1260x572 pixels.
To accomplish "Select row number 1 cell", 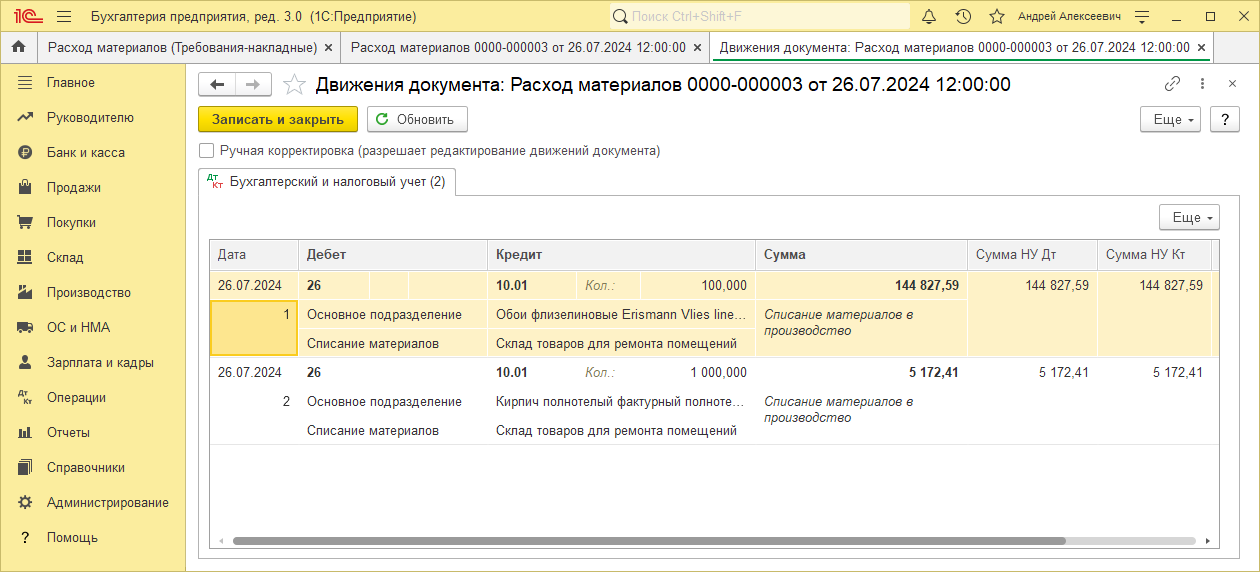I will pos(254,328).
